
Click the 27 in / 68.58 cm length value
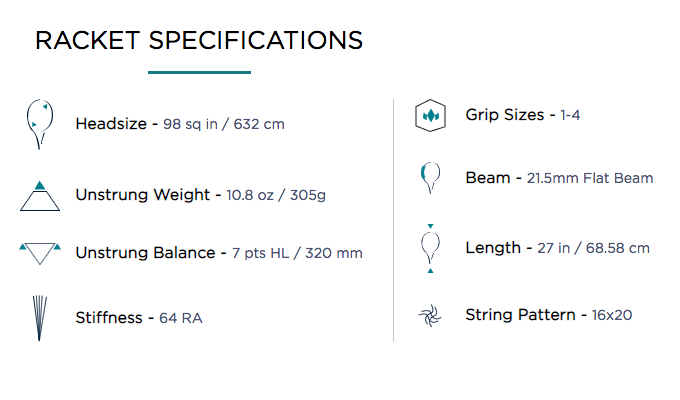click(x=593, y=248)
